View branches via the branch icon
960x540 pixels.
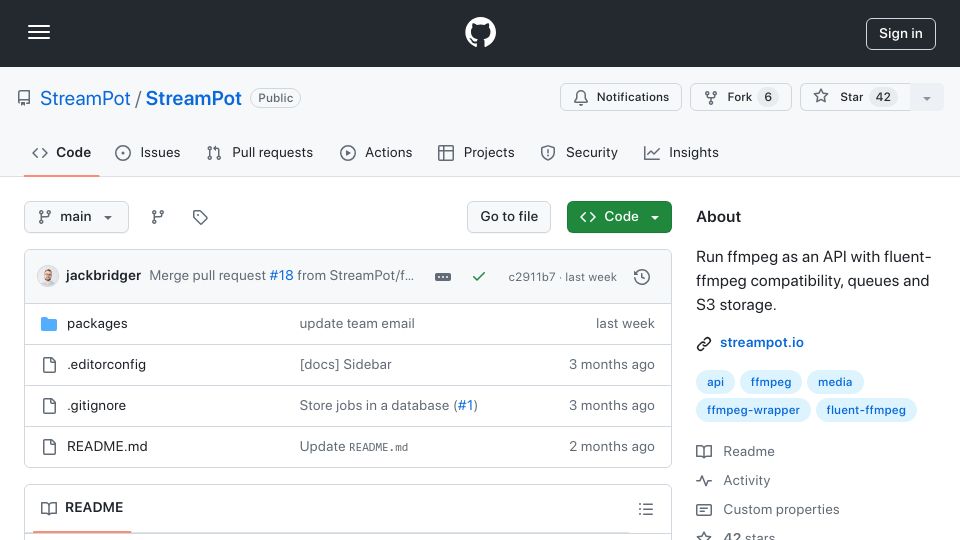[158, 217]
